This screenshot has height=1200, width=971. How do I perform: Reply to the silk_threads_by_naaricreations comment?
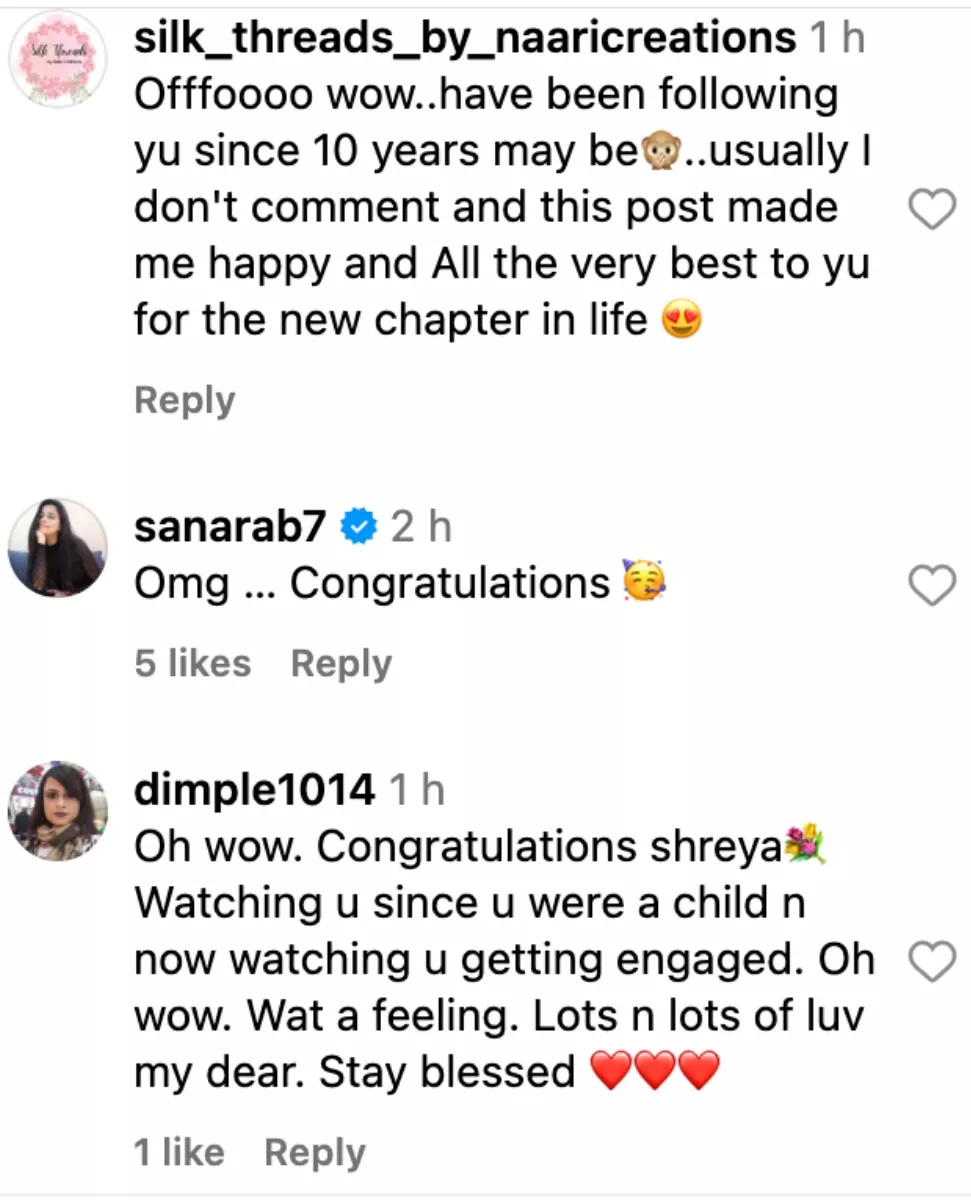pyautogui.click(x=184, y=401)
